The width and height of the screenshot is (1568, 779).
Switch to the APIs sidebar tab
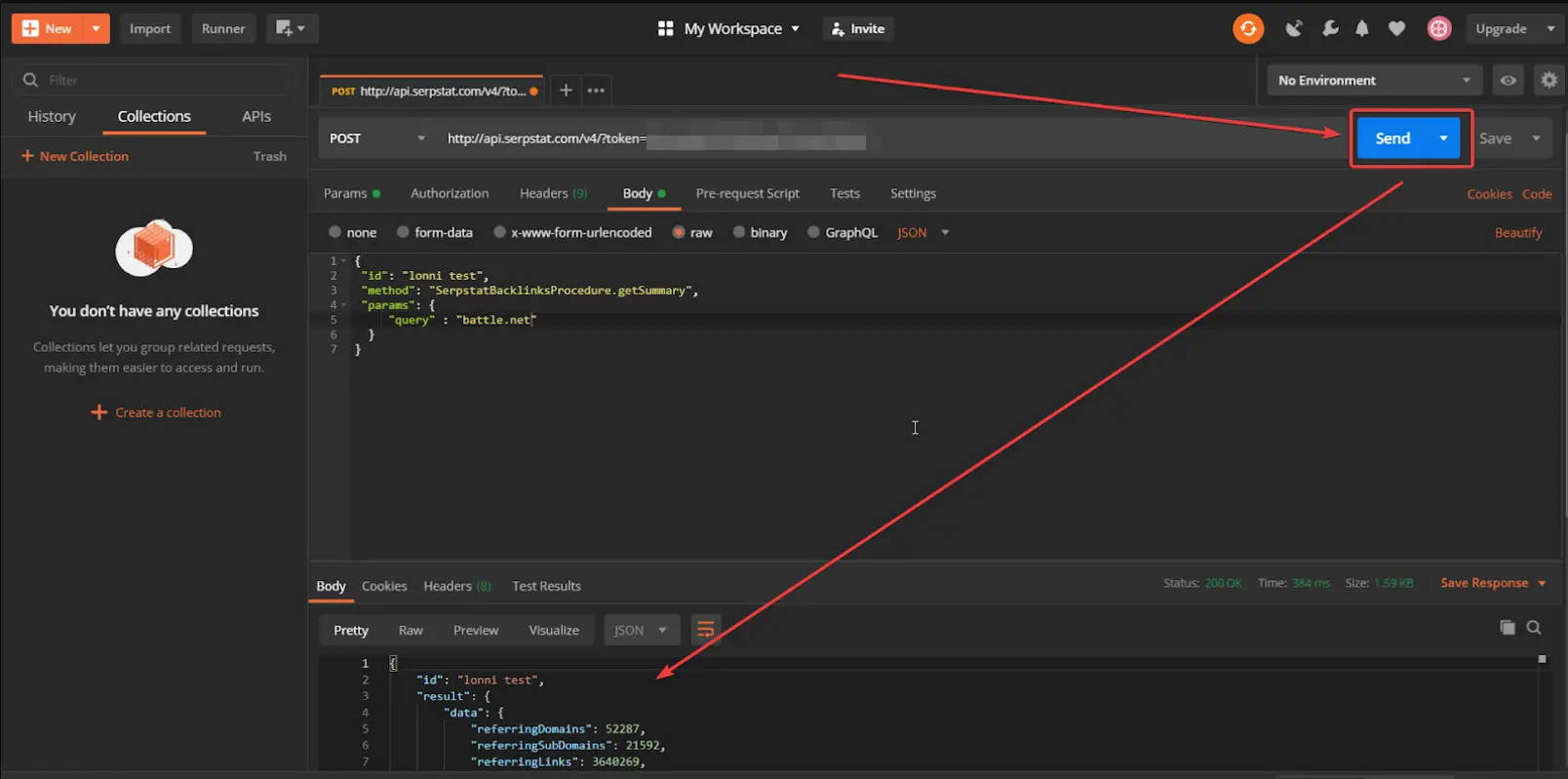pyautogui.click(x=256, y=116)
